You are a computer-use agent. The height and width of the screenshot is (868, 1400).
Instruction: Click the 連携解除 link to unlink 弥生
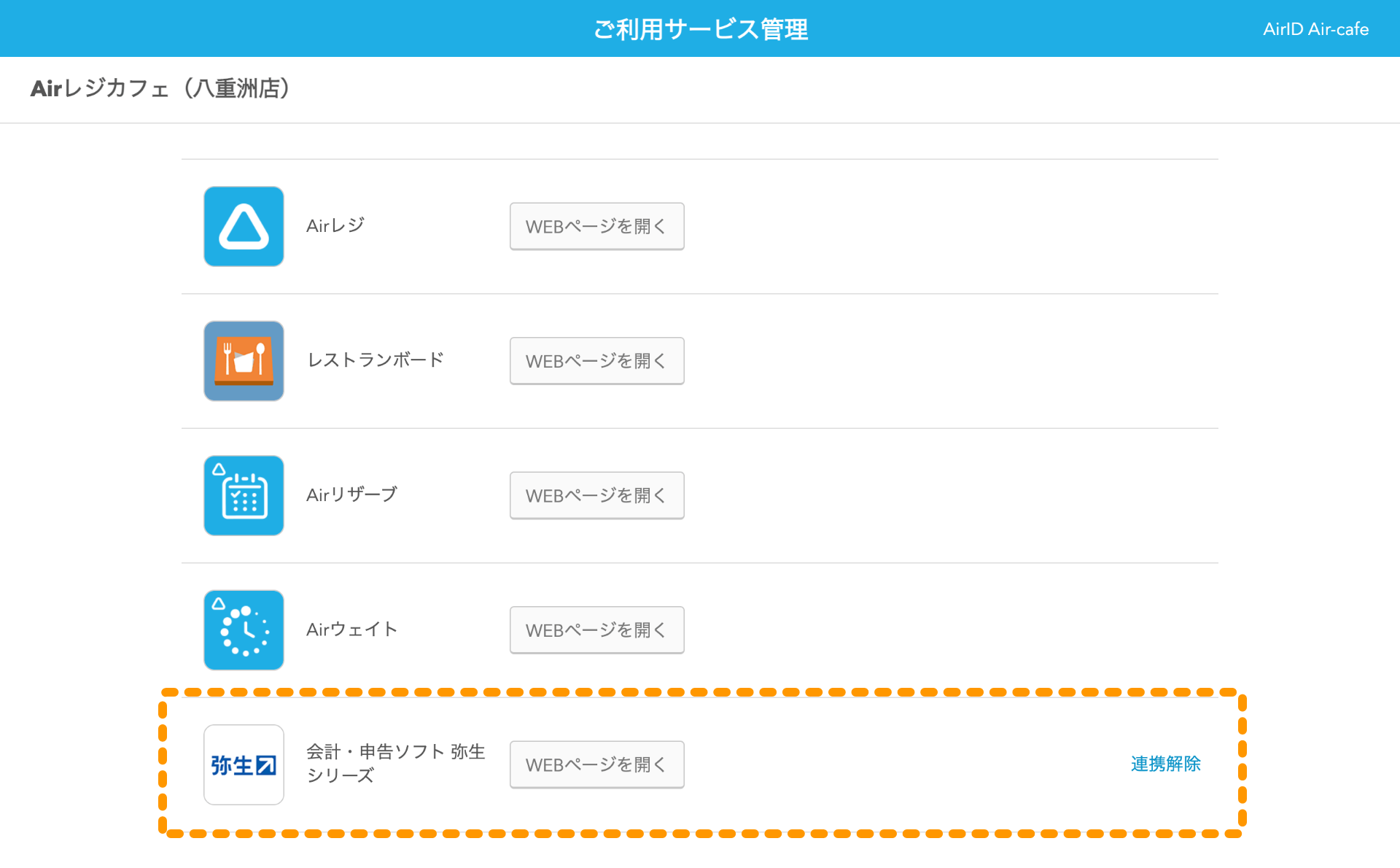pos(1164,764)
